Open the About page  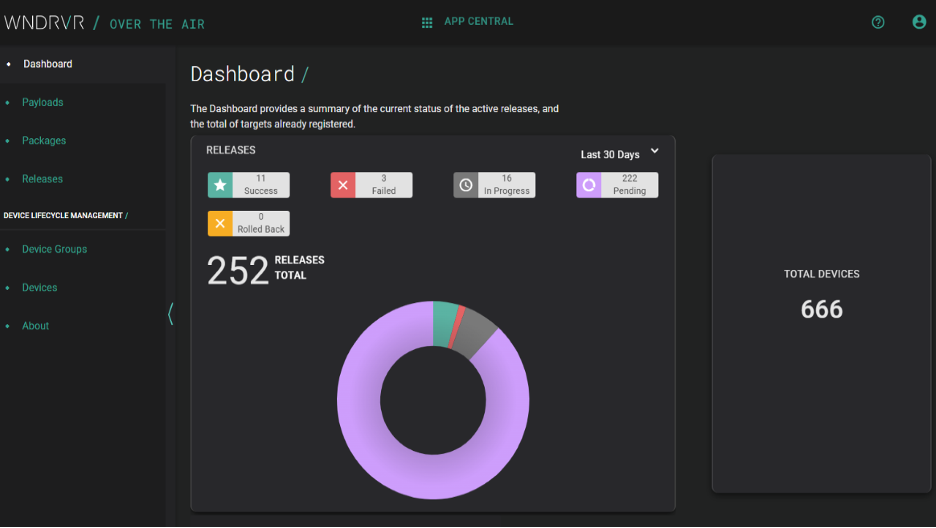tap(35, 326)
